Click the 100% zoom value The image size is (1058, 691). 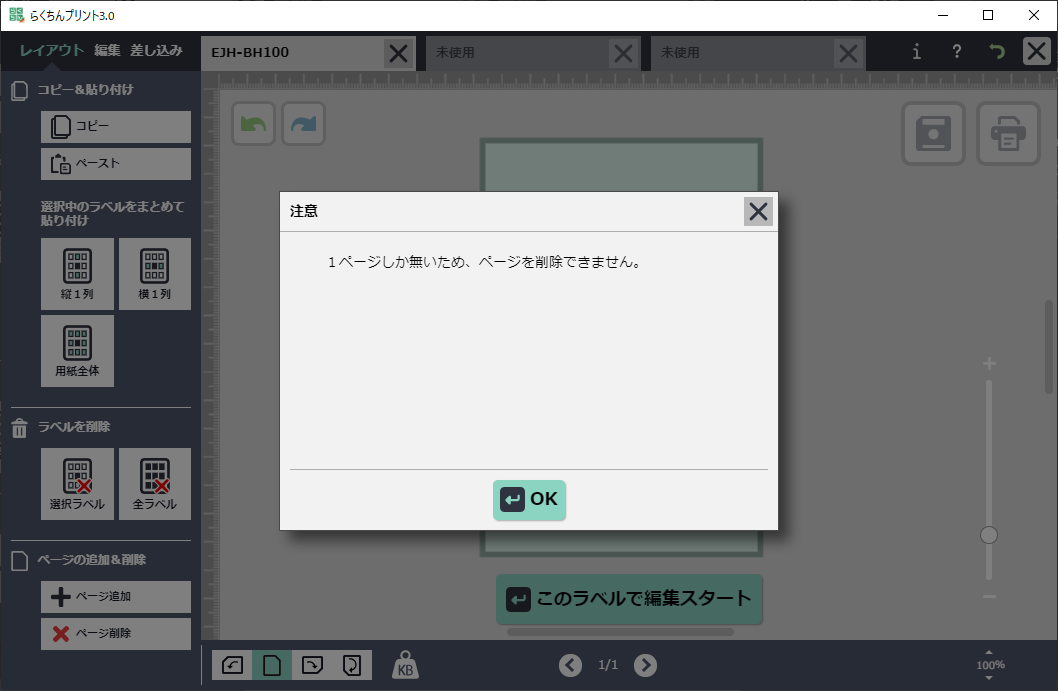(990, 665)
